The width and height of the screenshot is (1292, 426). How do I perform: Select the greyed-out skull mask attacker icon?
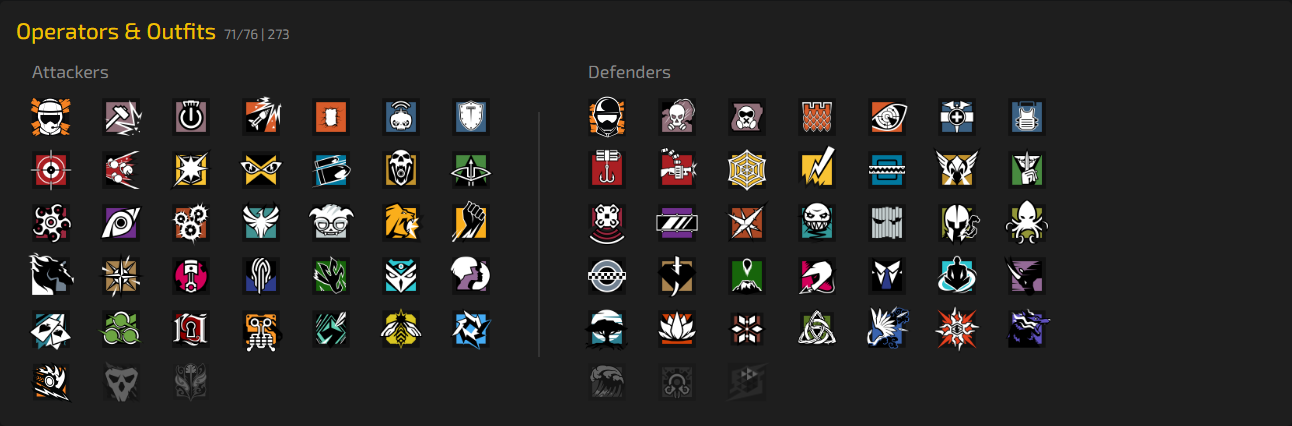point(119,380)
